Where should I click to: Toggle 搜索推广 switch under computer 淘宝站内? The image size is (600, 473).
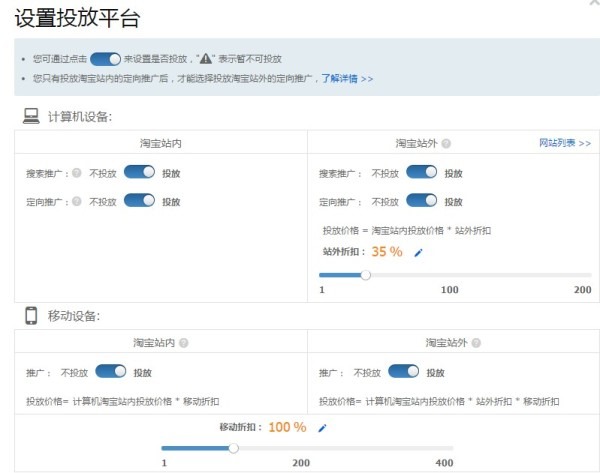point(139,173)
